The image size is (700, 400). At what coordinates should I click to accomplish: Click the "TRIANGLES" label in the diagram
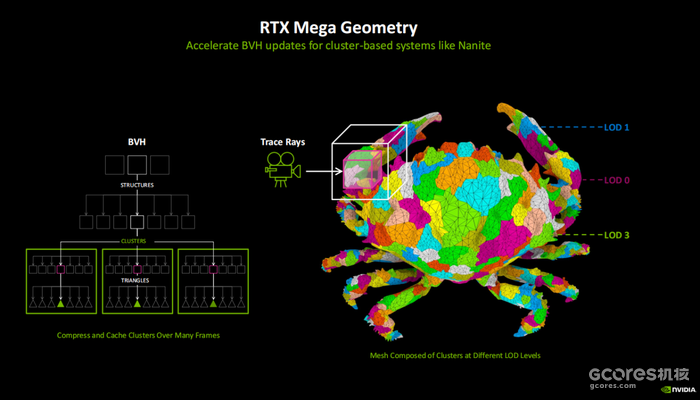135,280
